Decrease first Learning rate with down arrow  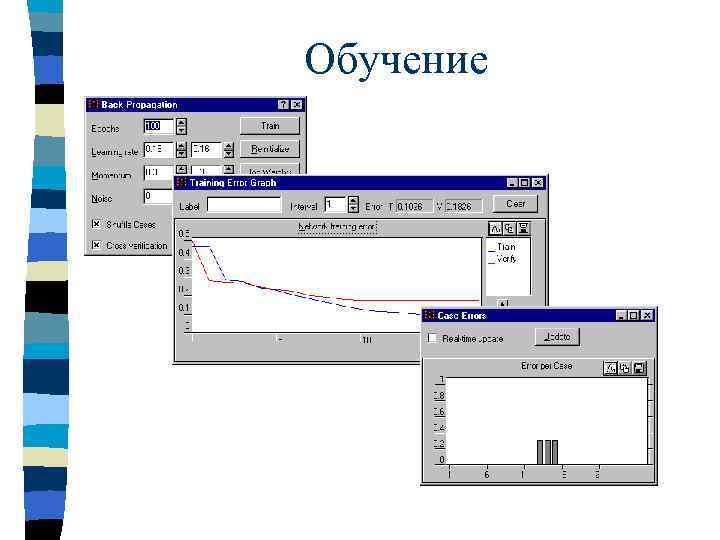click(x=181, y=153)
